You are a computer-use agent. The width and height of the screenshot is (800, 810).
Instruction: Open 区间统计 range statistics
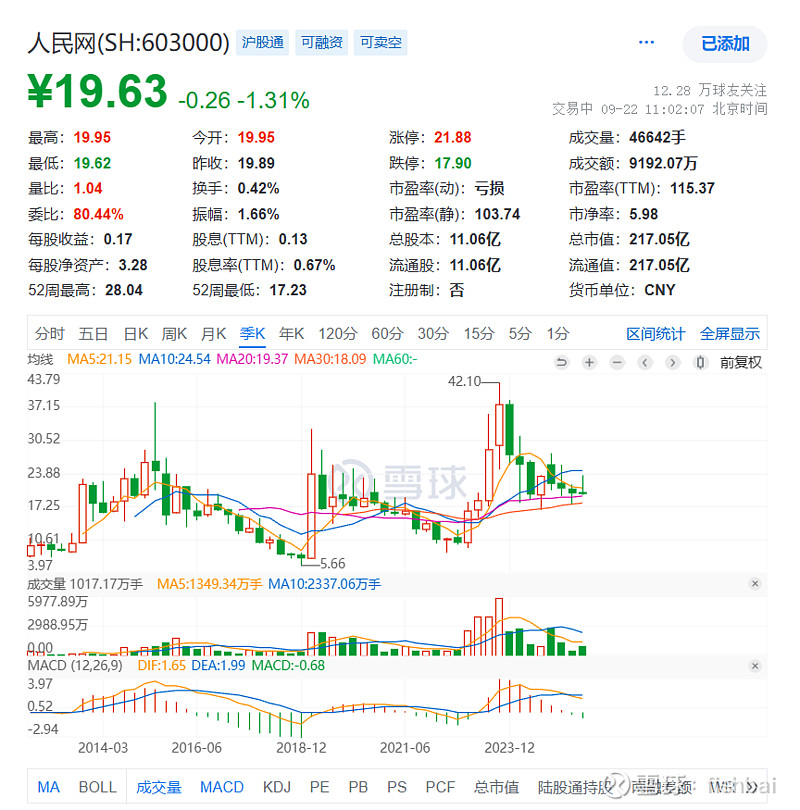click(655, 334)
